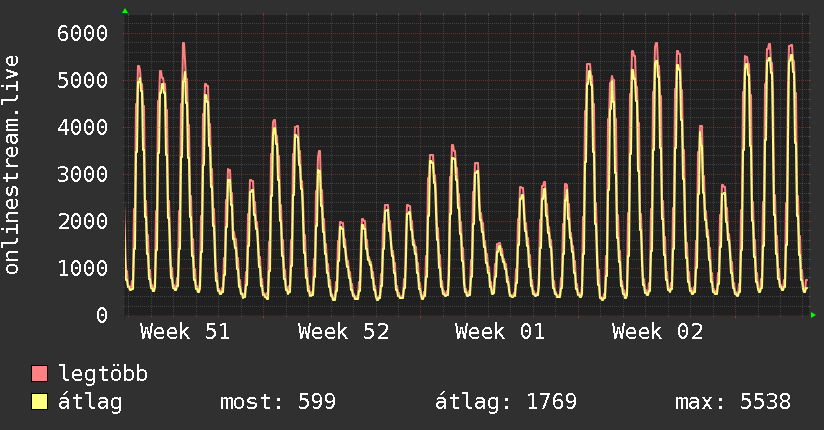Image resolution: width=824 pixels, height=430 pixels.
Task: Click the átlag legend label beside yellow swatch
Action: (90, 402)
